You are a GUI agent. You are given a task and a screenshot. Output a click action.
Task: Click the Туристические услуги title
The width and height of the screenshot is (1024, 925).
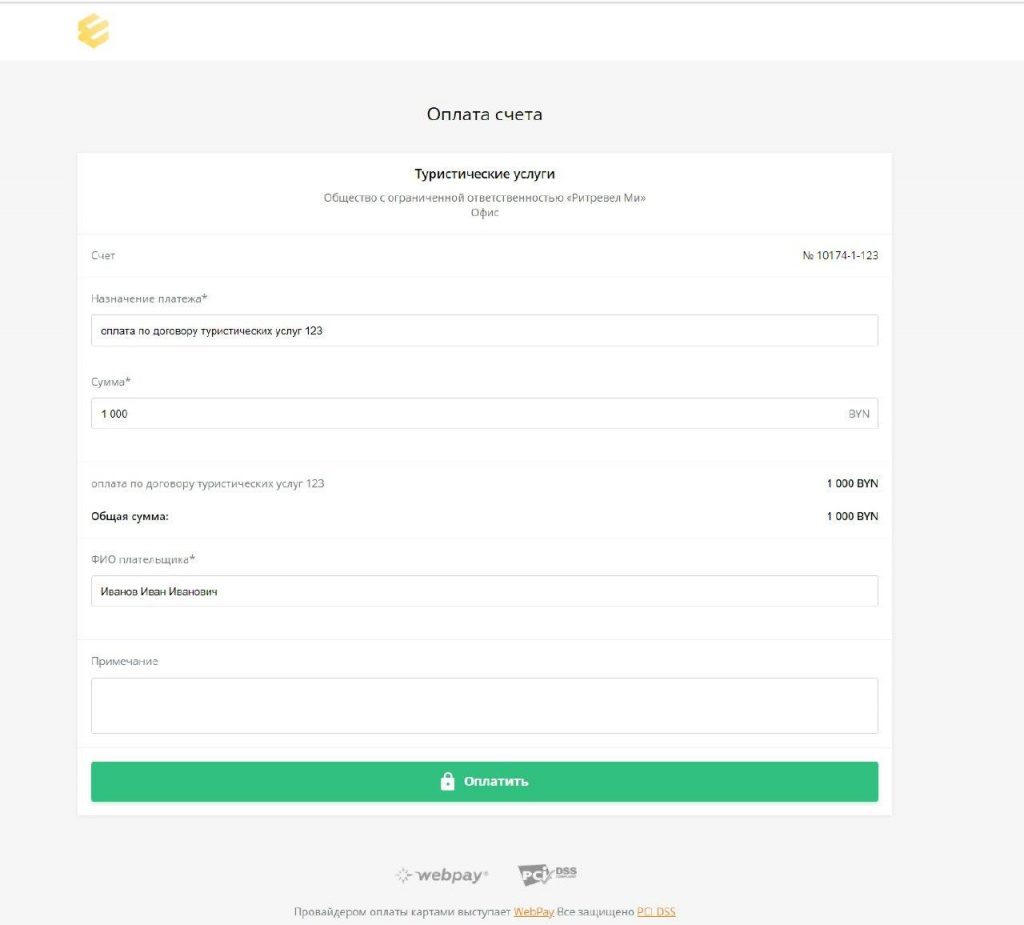tap(485, 175)
